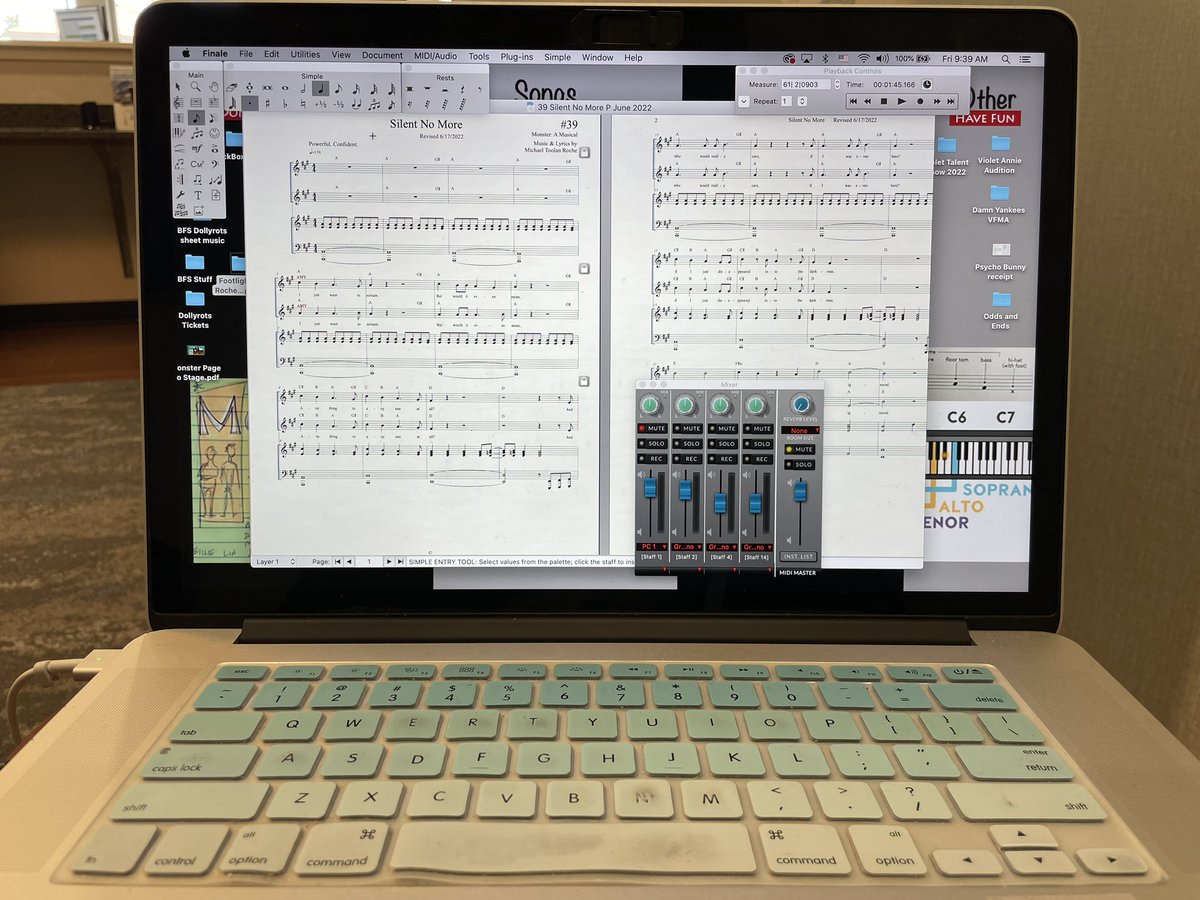Select the Selection arrow tool in Main palette
This screenshot has height=900, width=1200.
[178, 87]
